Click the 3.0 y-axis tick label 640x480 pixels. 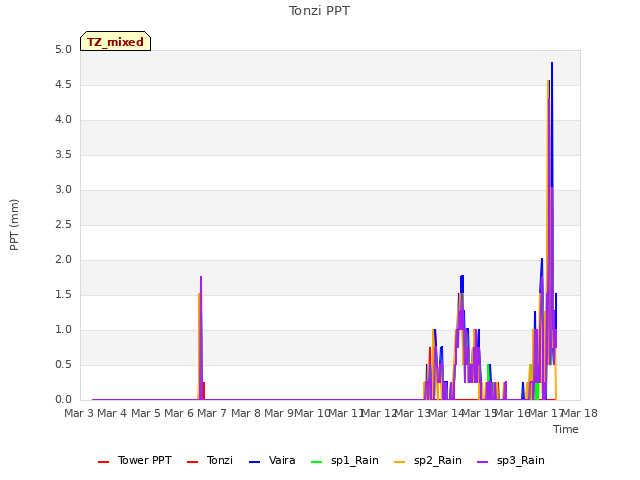(63, 190)
